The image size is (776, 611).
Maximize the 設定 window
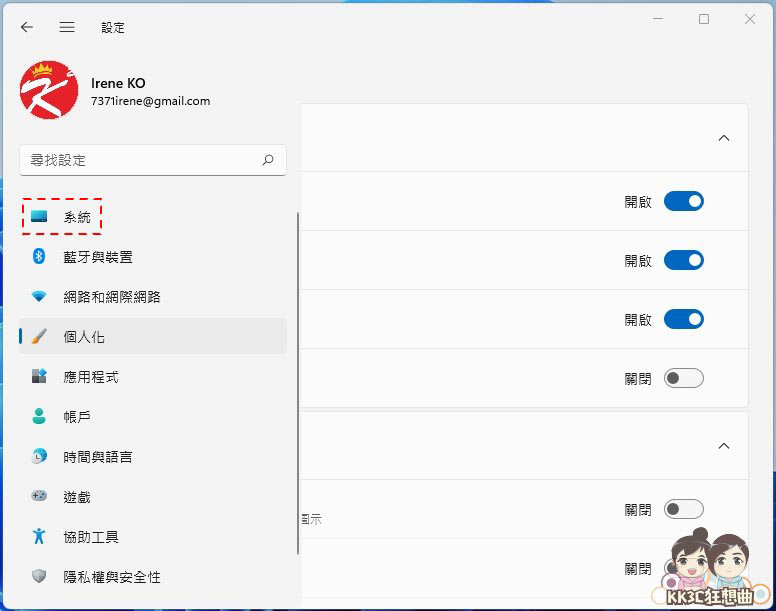704,19
